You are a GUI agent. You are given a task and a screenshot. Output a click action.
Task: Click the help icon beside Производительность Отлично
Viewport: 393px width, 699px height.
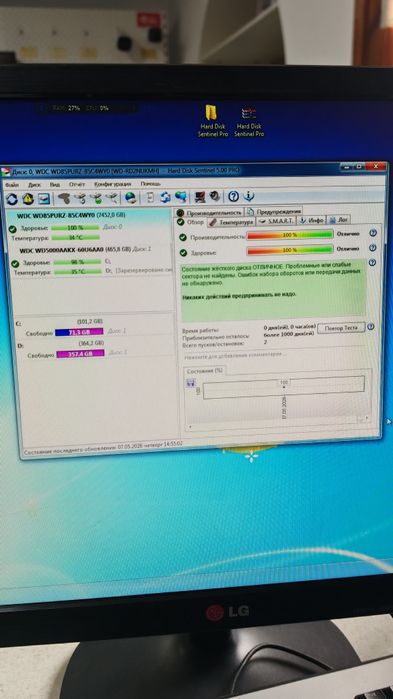click(x=373, y=233)
